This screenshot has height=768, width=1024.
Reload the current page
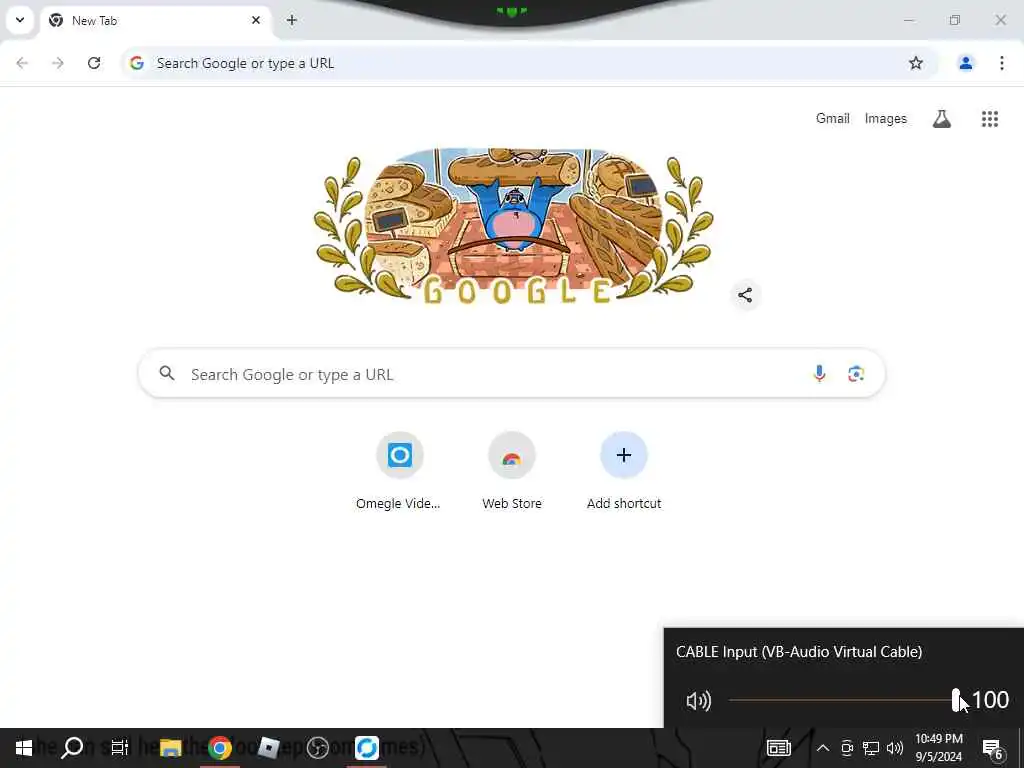pyautogui.click(x=94, y=63)
